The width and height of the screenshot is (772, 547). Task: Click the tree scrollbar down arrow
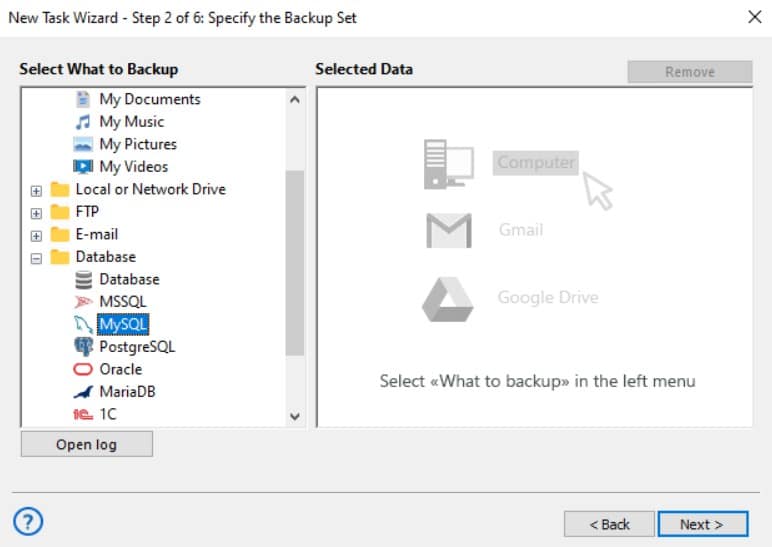[295, 416]
